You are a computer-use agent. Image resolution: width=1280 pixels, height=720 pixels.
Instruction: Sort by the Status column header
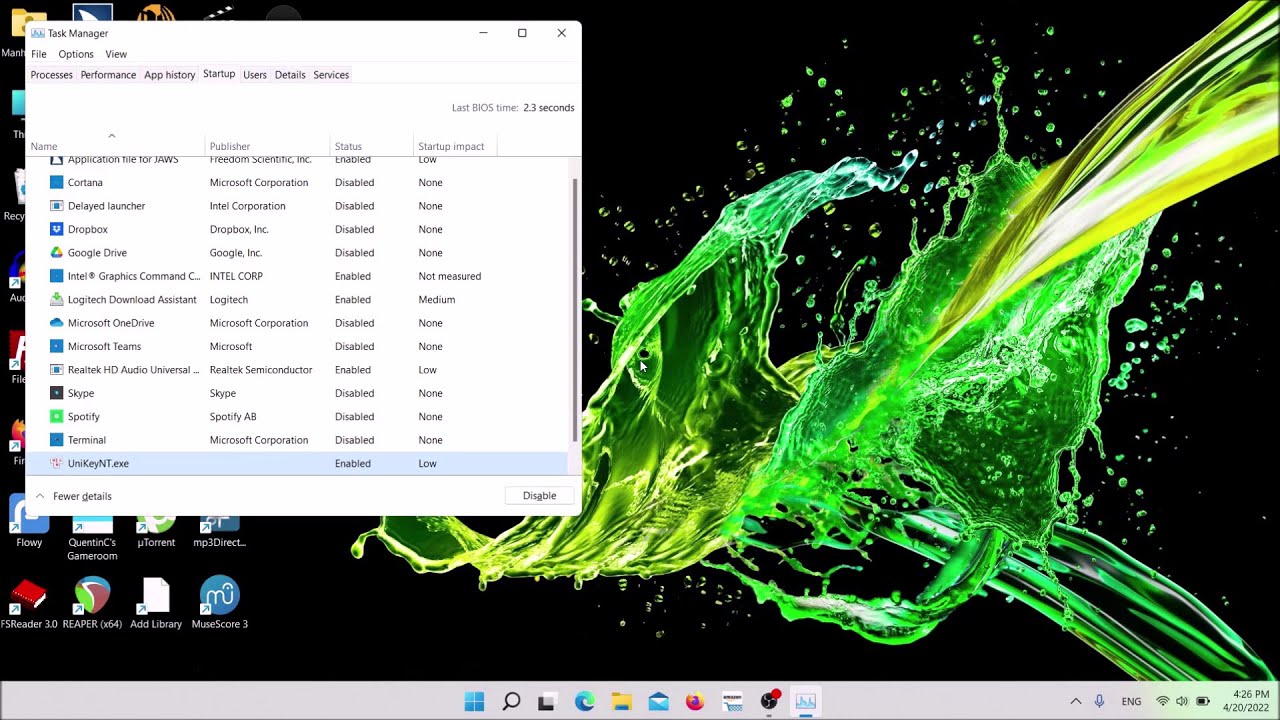point(372,146)
